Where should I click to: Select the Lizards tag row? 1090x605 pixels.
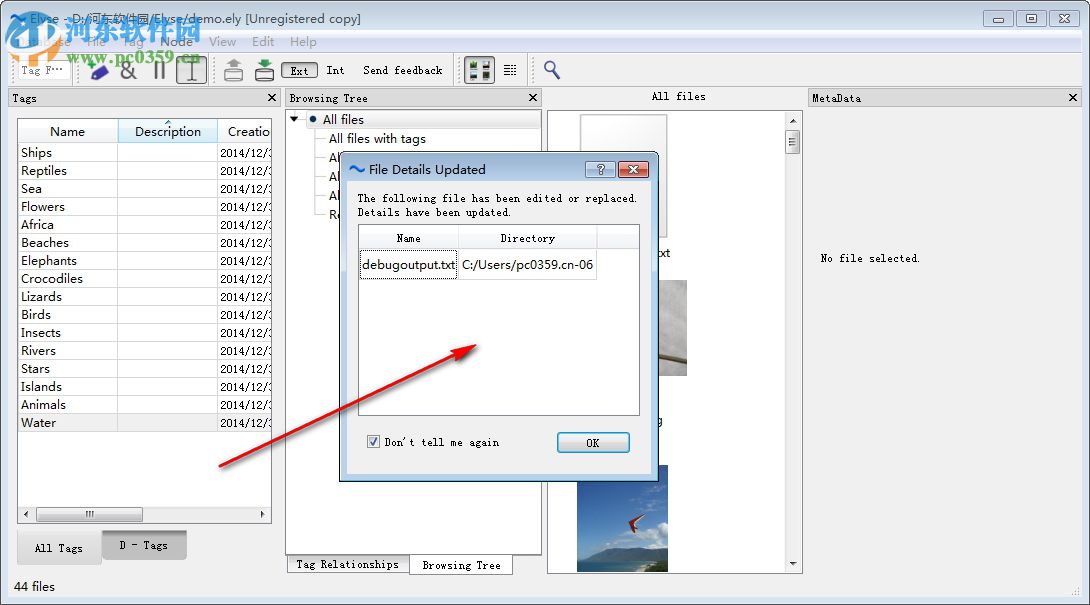(x=145, y=297)
